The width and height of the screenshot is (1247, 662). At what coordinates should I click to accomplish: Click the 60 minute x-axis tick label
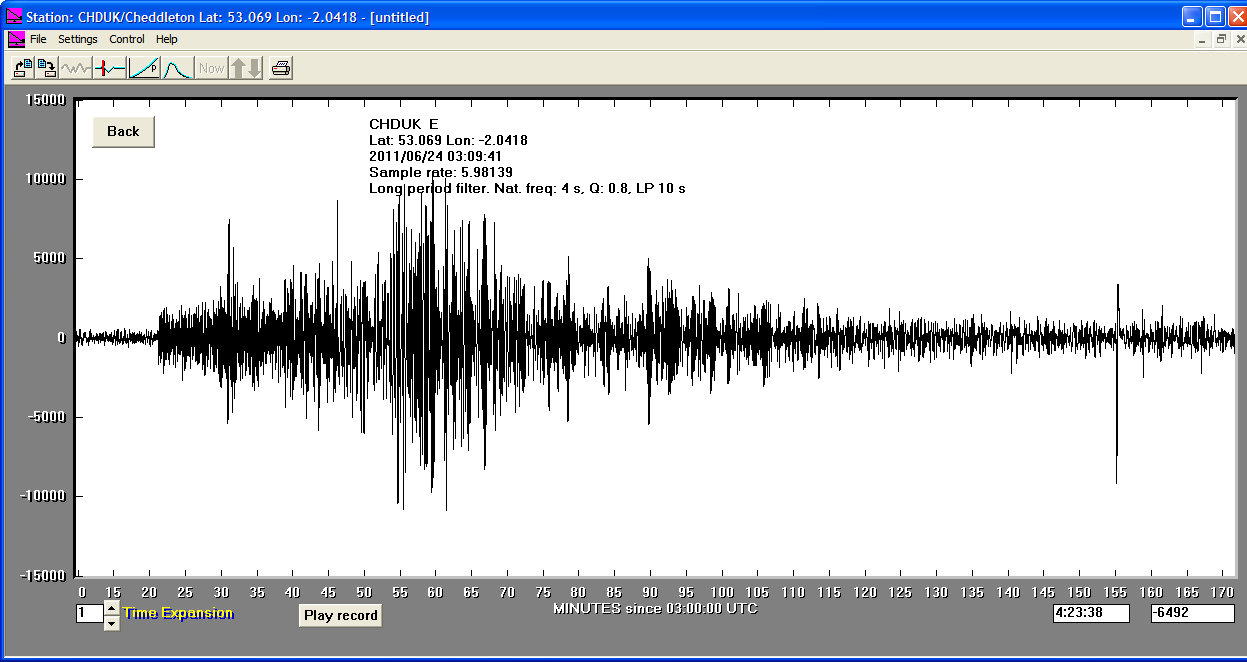click(x=435, y=592)
